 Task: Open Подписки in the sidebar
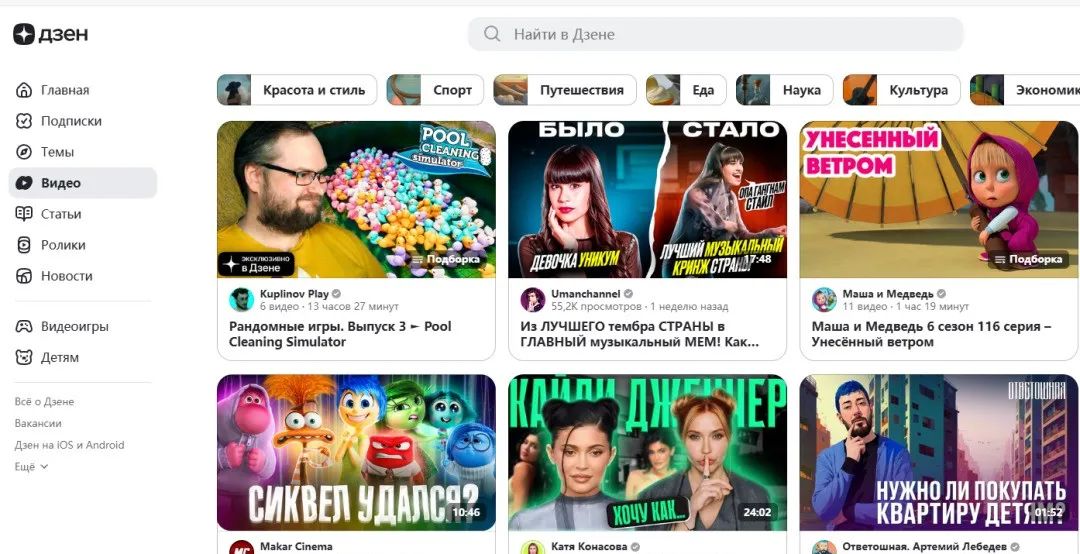tap(83, 121)
